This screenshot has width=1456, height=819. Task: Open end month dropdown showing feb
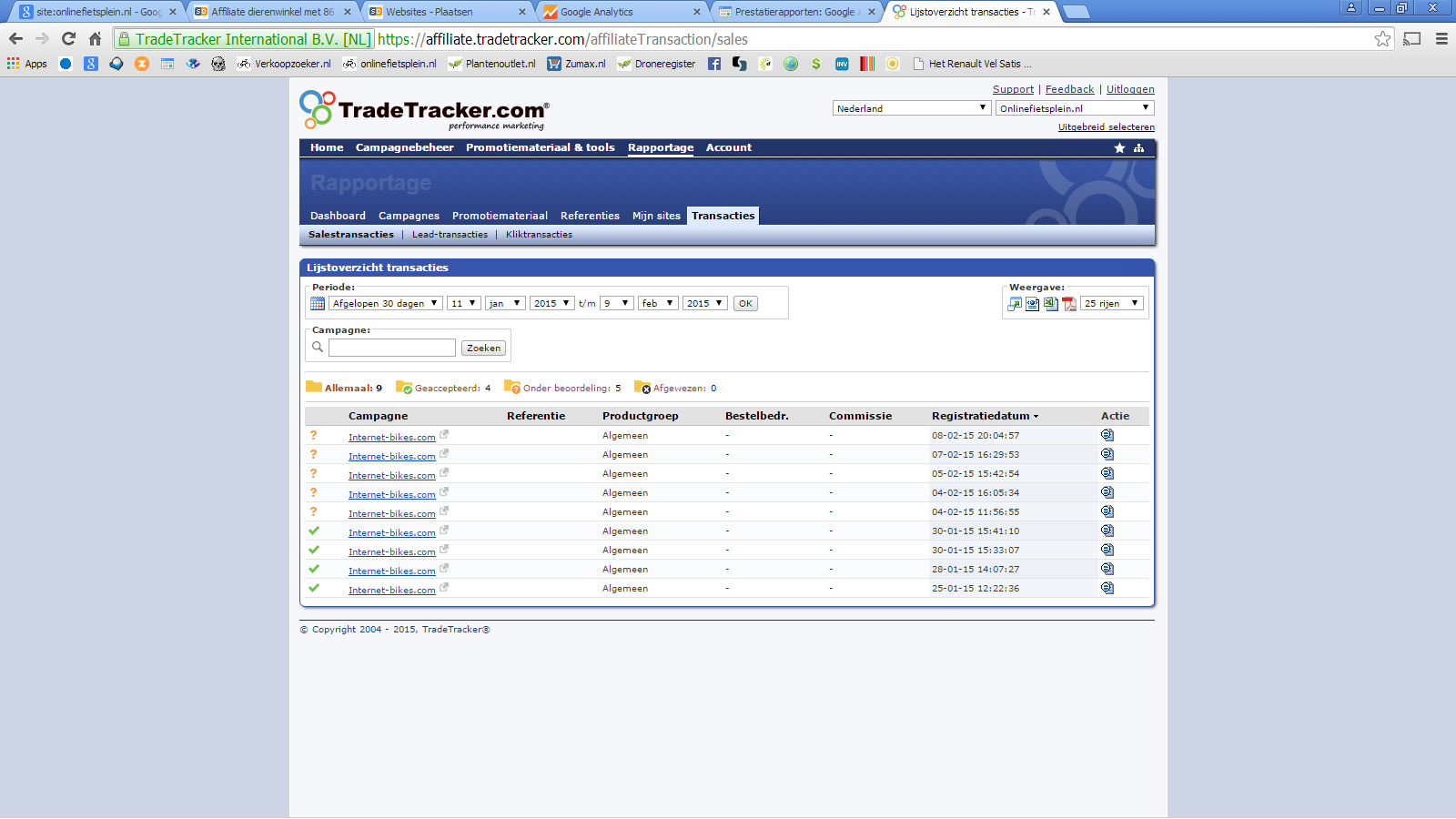[x=658, y=303]
